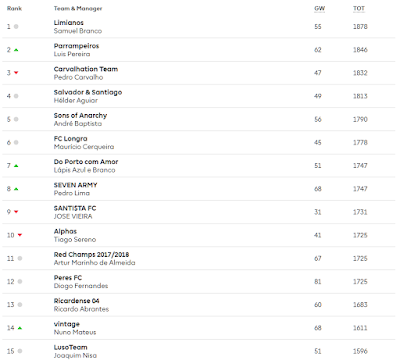Click the grey dot beside rank 15
400x360 pixels.
click(x=20, y=351)
